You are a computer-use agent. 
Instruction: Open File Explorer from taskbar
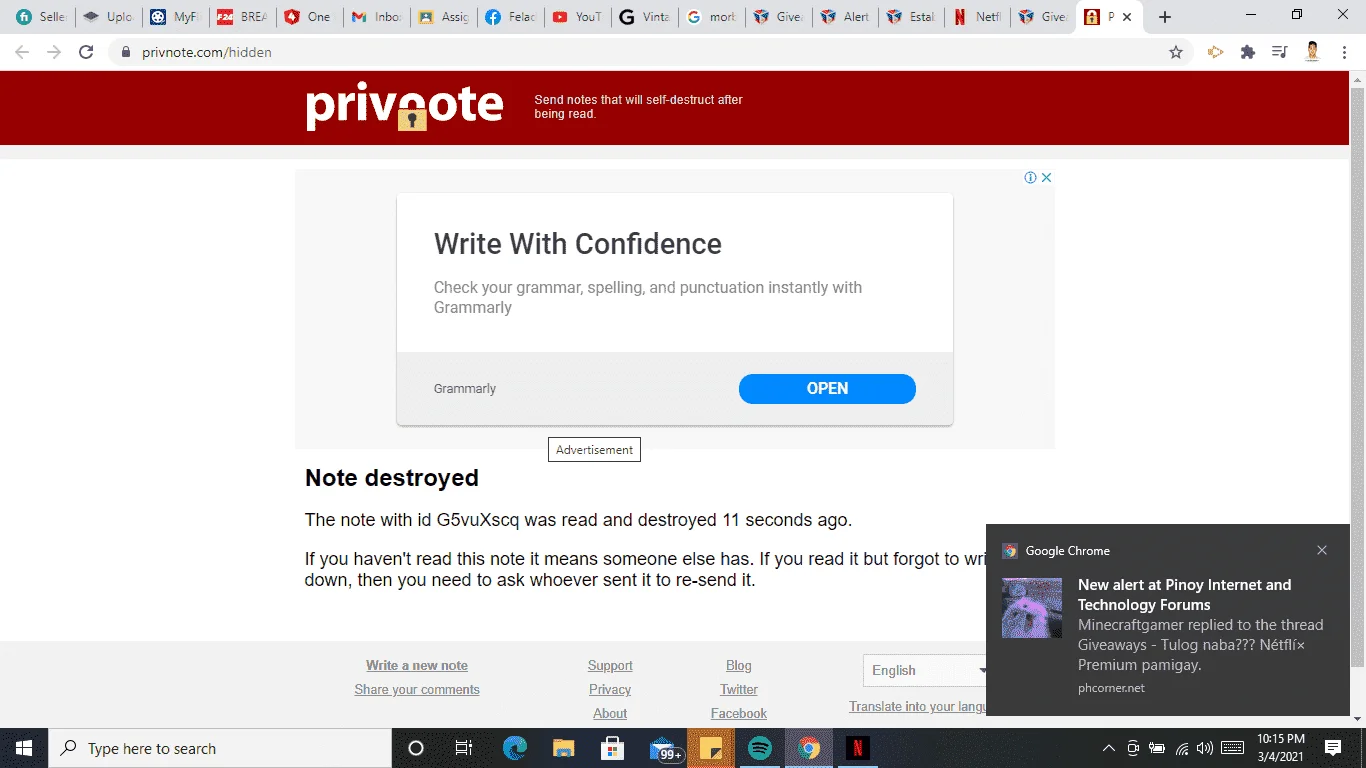click(564, 748)
